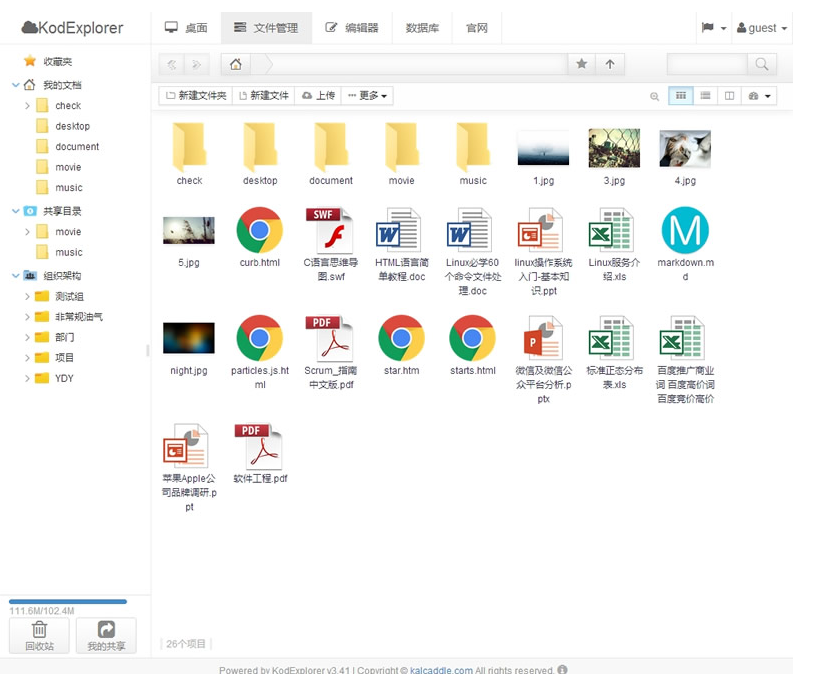Image resolution: width=813 pixels, height=674 pixels.
Task: Toggle the starred favorites section (收藏夹)
Action: pos(57,60)
